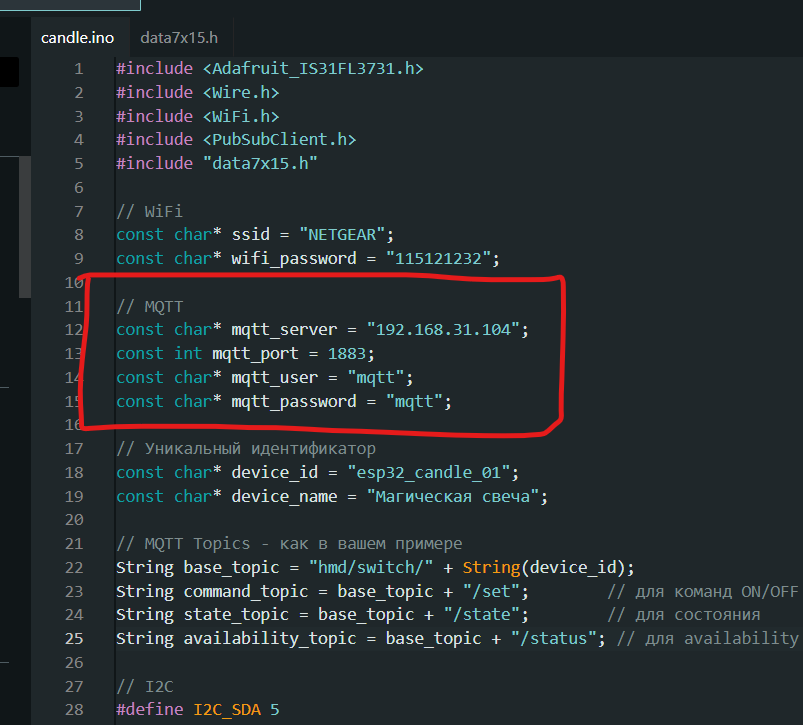The height and width of the screenshot is (725, 803).
Task: Open the data7x15.h tab
Action: click(x=179, y=39)
